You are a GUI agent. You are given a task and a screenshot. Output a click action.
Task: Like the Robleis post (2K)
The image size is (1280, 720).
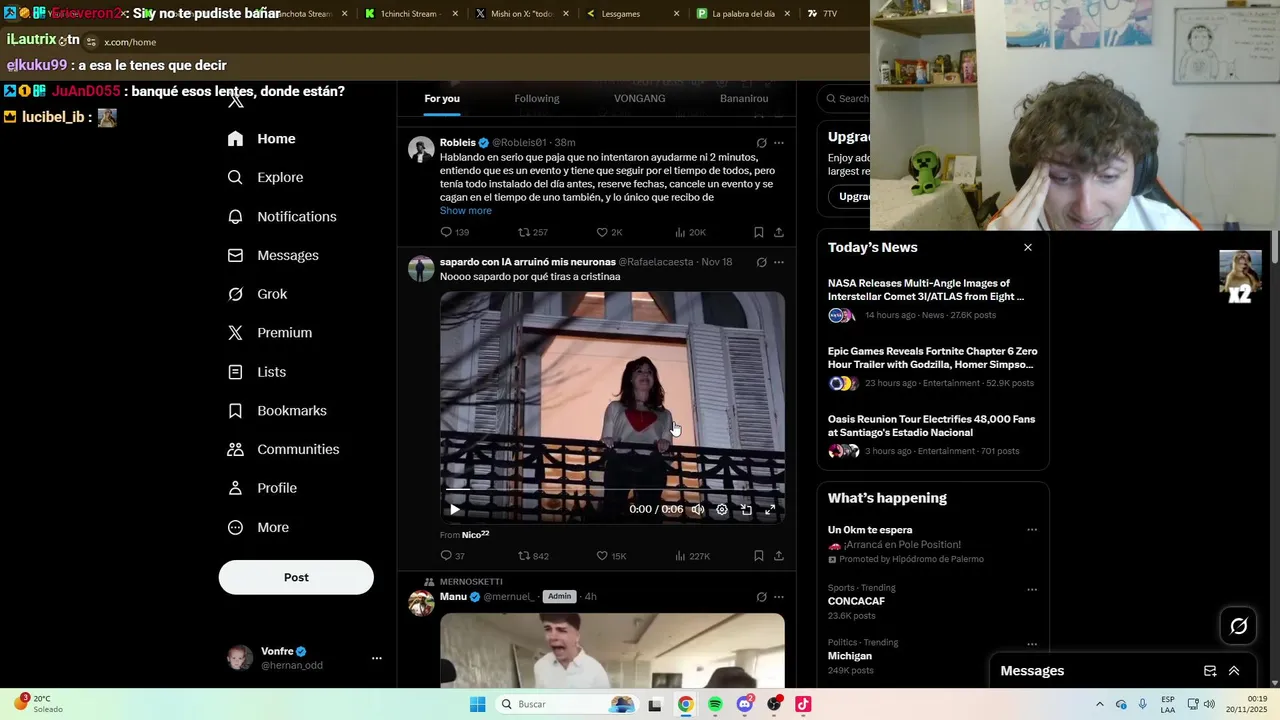tap(609, 232)
